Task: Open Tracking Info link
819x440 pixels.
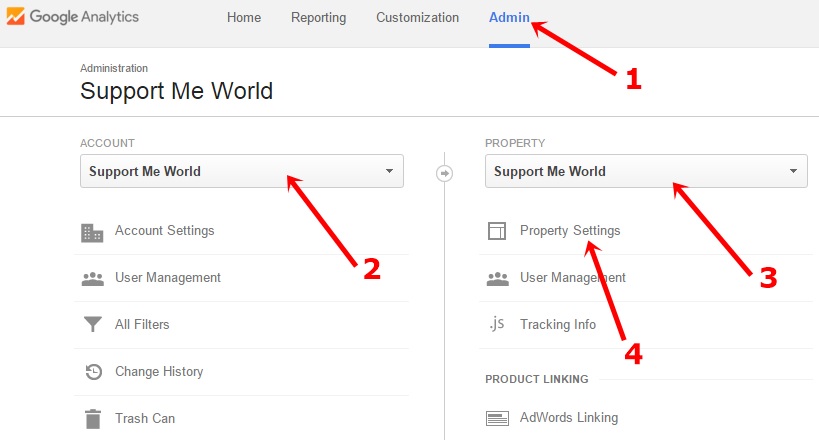Action: coord(558,325)
